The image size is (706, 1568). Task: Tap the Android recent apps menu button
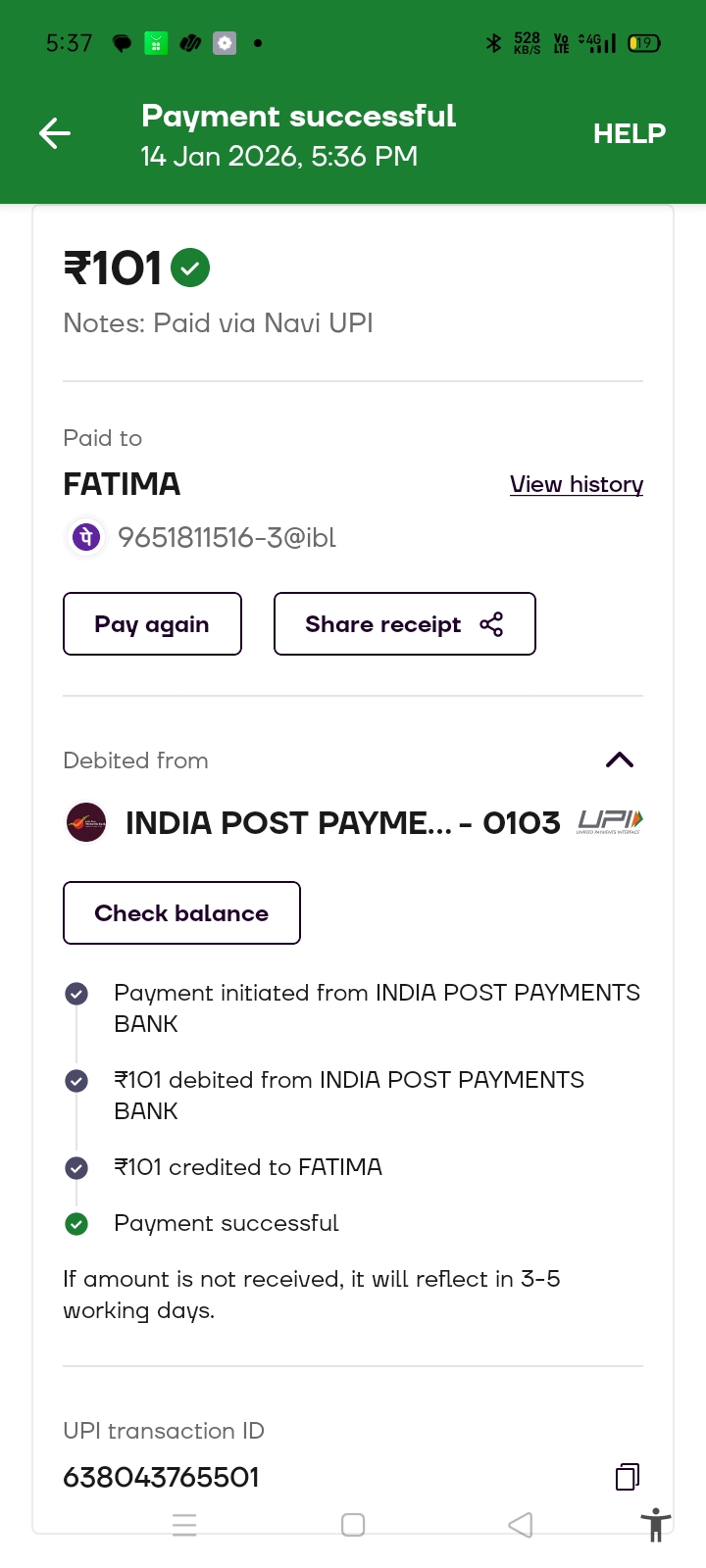184,1525
